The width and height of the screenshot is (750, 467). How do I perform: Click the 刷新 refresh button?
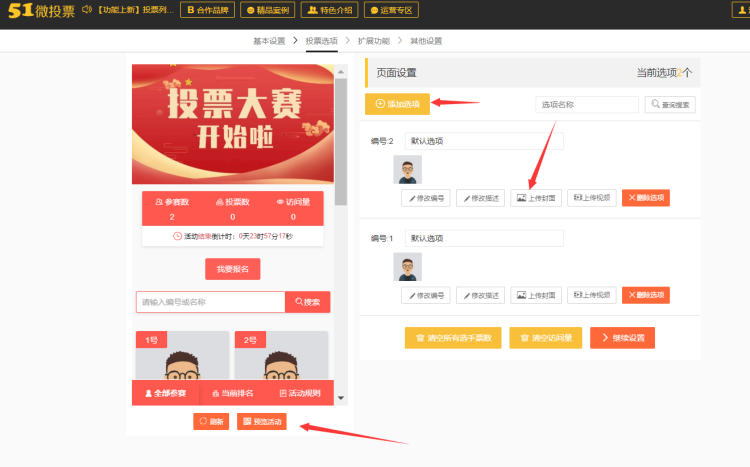click(211, 422)
